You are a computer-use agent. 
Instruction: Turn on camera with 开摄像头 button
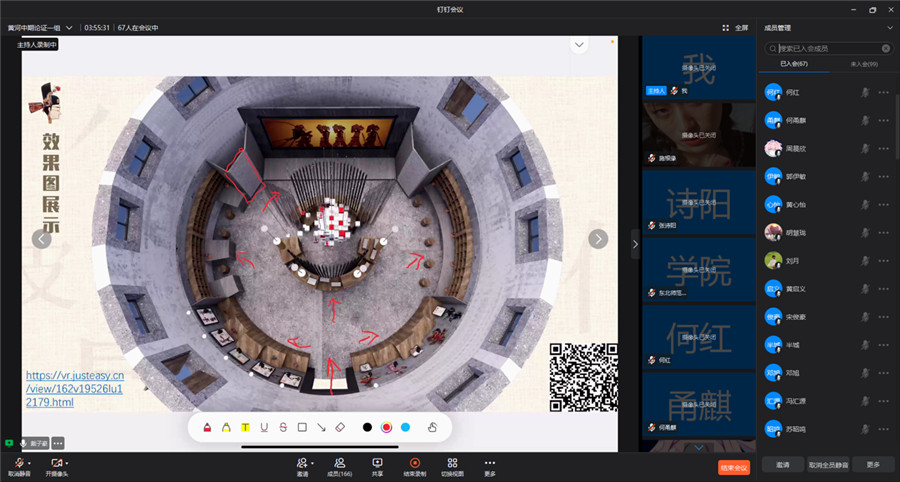(x=56, y=467)
